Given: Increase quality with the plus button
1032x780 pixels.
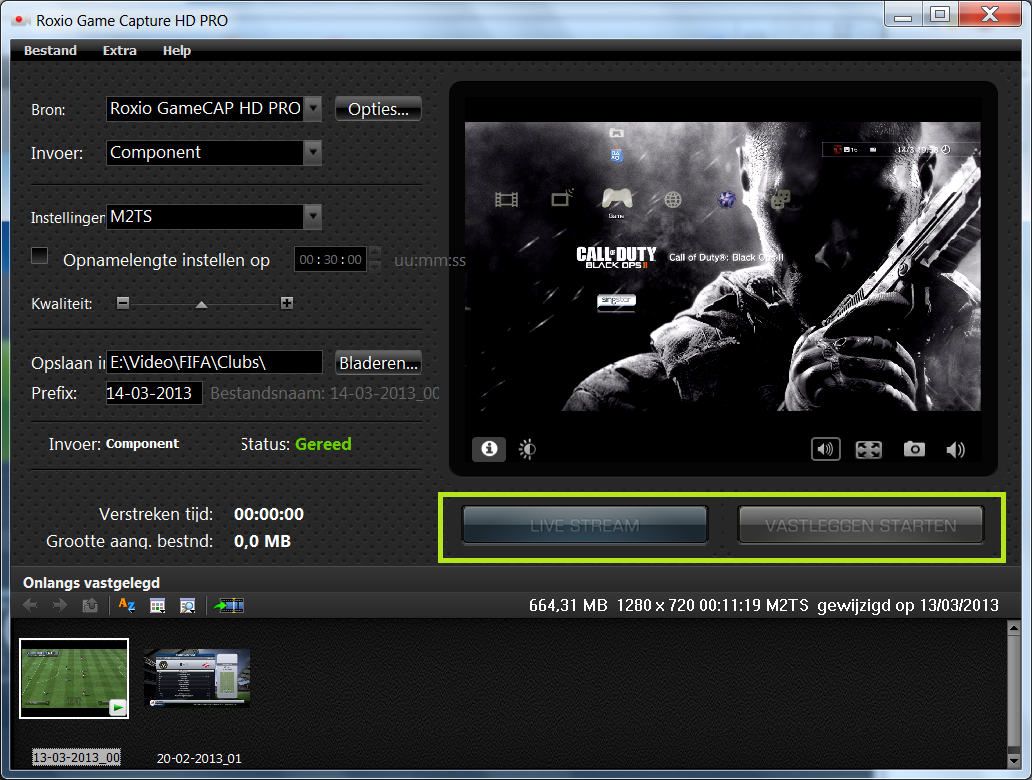Looking at the screenshot, I should pyautogui.click(x=287, y=303).
